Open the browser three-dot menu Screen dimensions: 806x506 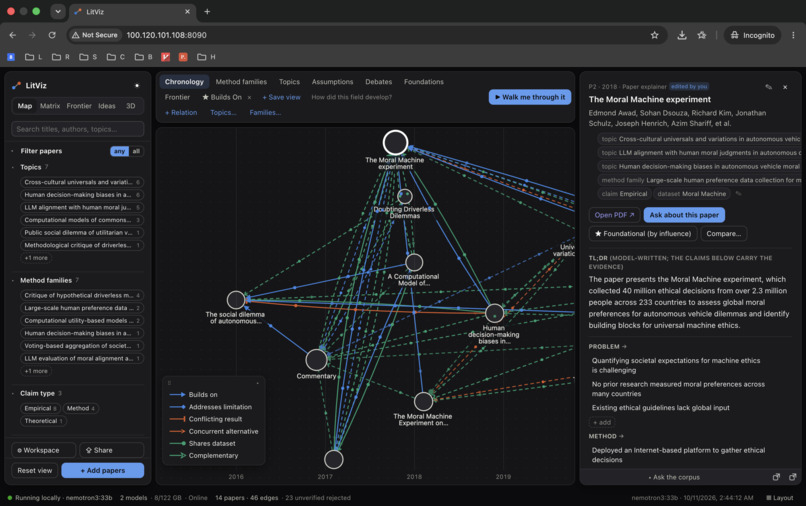pos(793,35)
